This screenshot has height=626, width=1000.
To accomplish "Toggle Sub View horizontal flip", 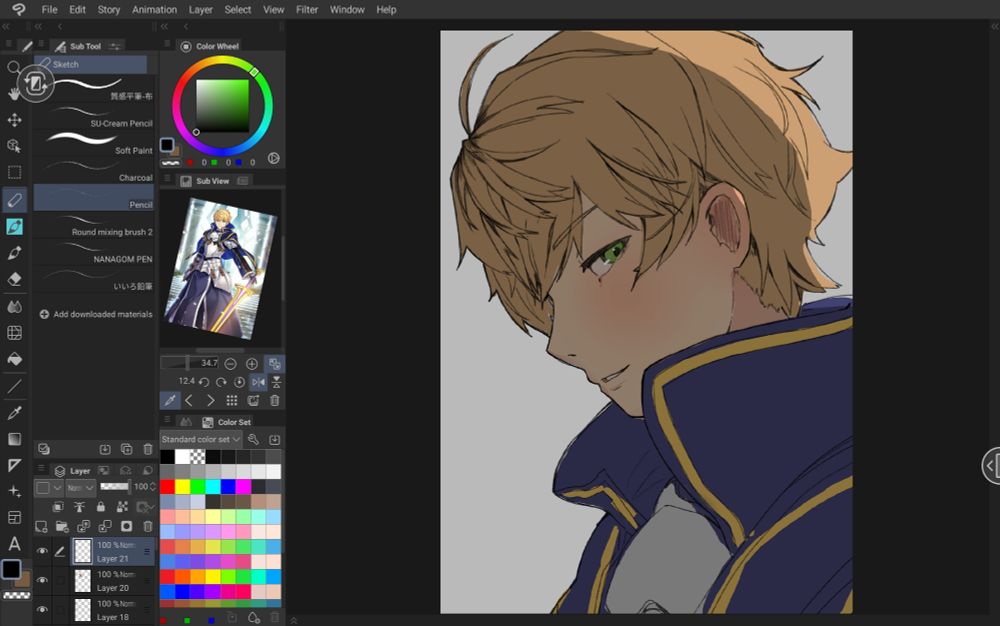I will (258, 382).
